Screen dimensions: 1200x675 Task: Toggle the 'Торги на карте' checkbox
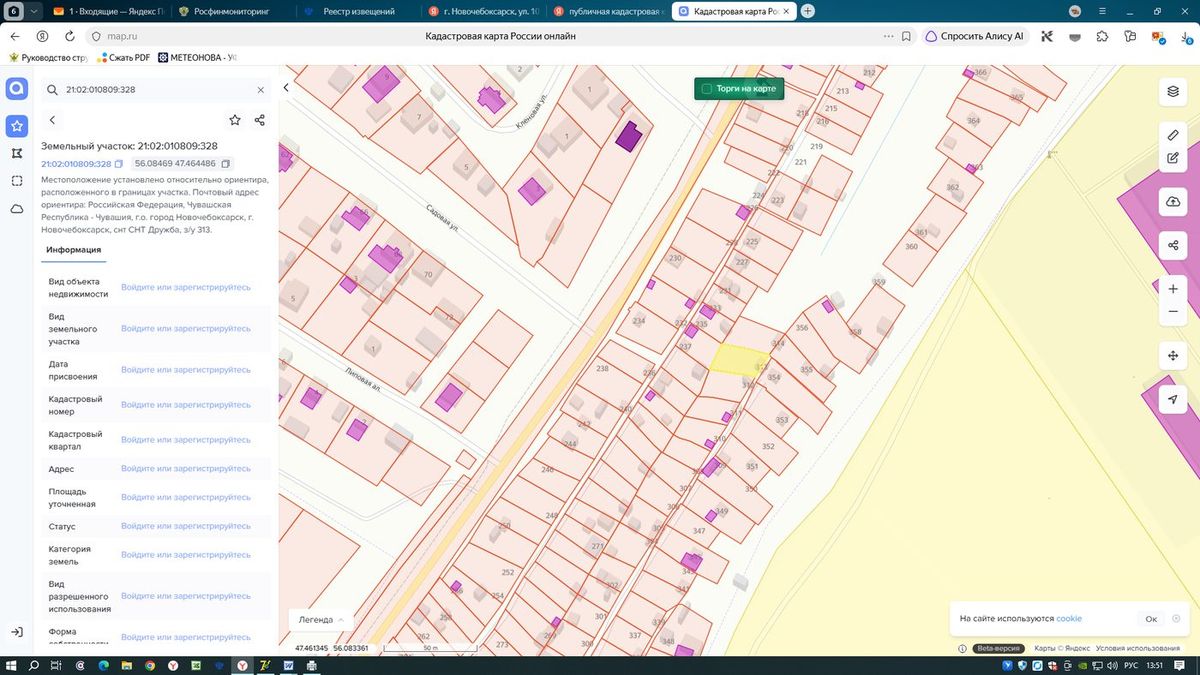pyautogui.click(x=707, y=89)
